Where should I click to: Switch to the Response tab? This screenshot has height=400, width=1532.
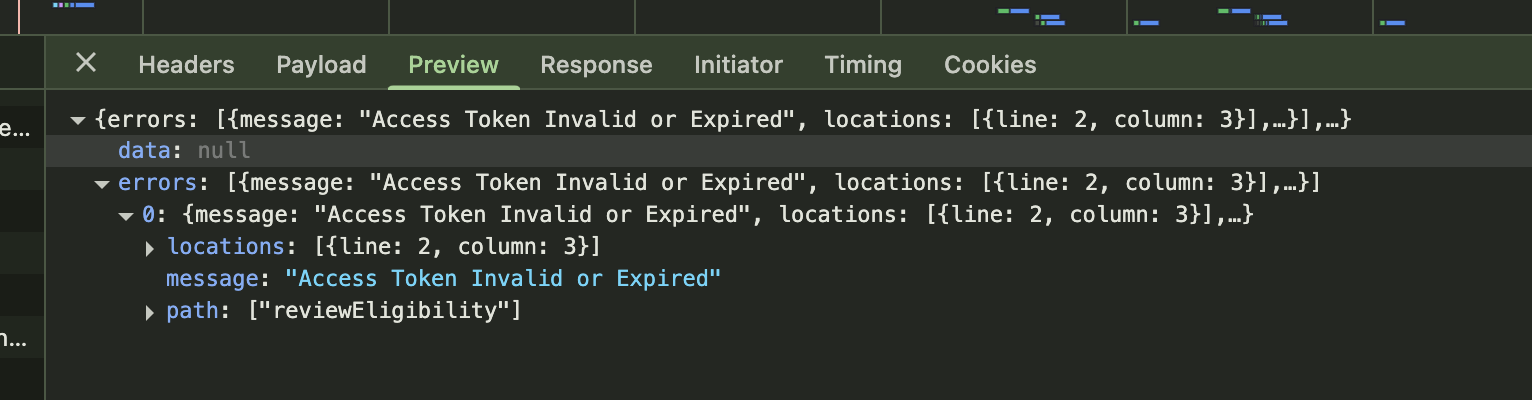(596, 65)
